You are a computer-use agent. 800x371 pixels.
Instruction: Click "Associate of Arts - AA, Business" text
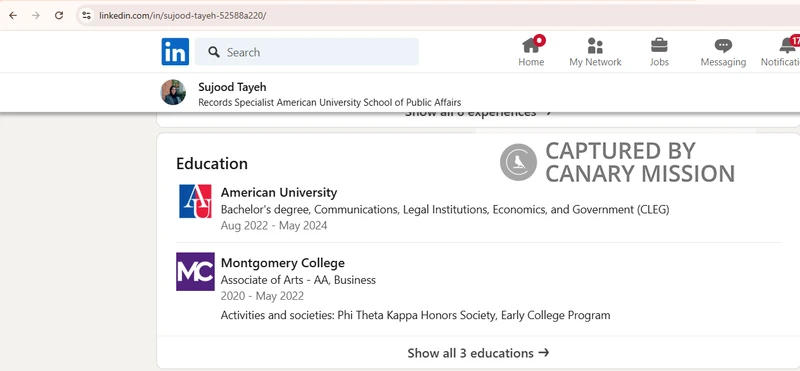298,280
